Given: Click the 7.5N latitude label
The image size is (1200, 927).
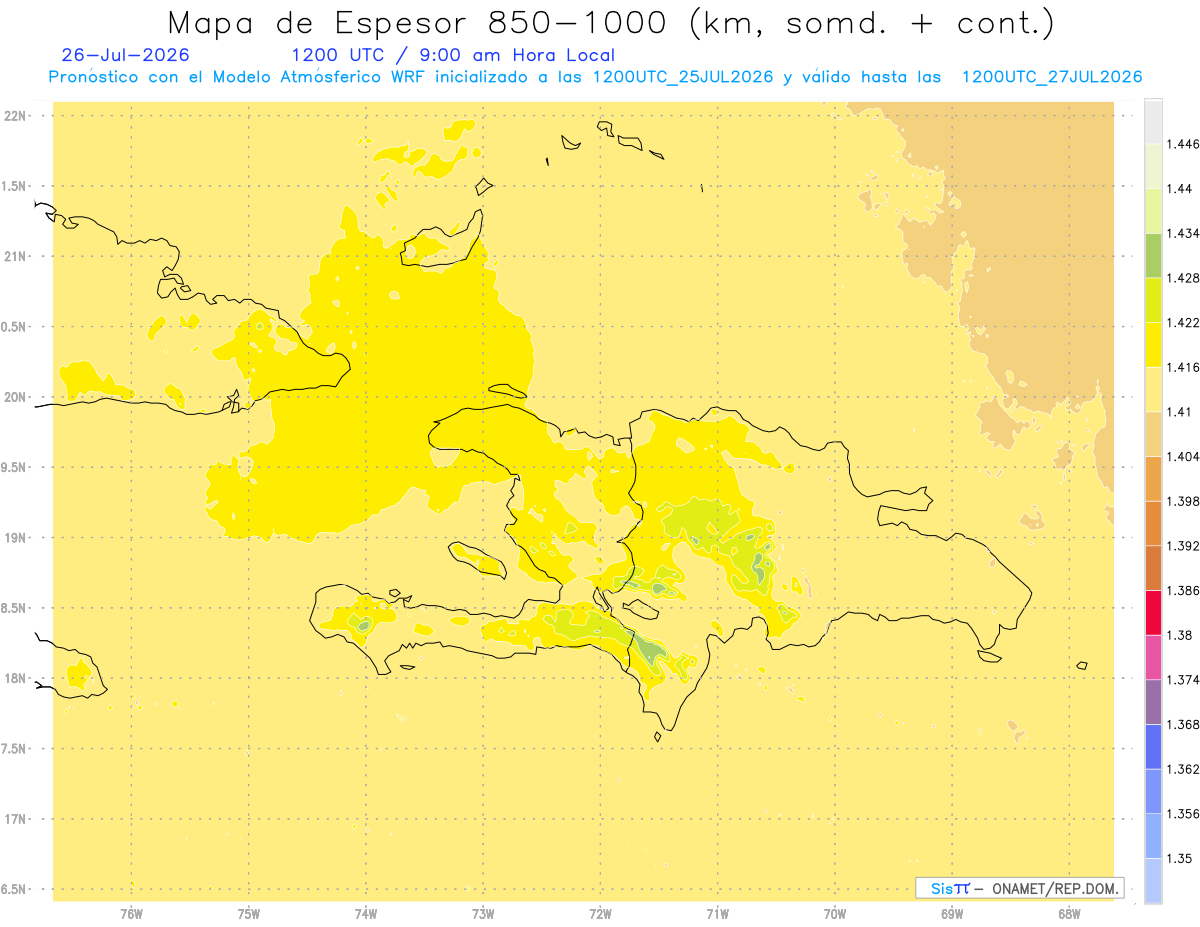Looking at the screenshot, I should (x=14, y=749).
